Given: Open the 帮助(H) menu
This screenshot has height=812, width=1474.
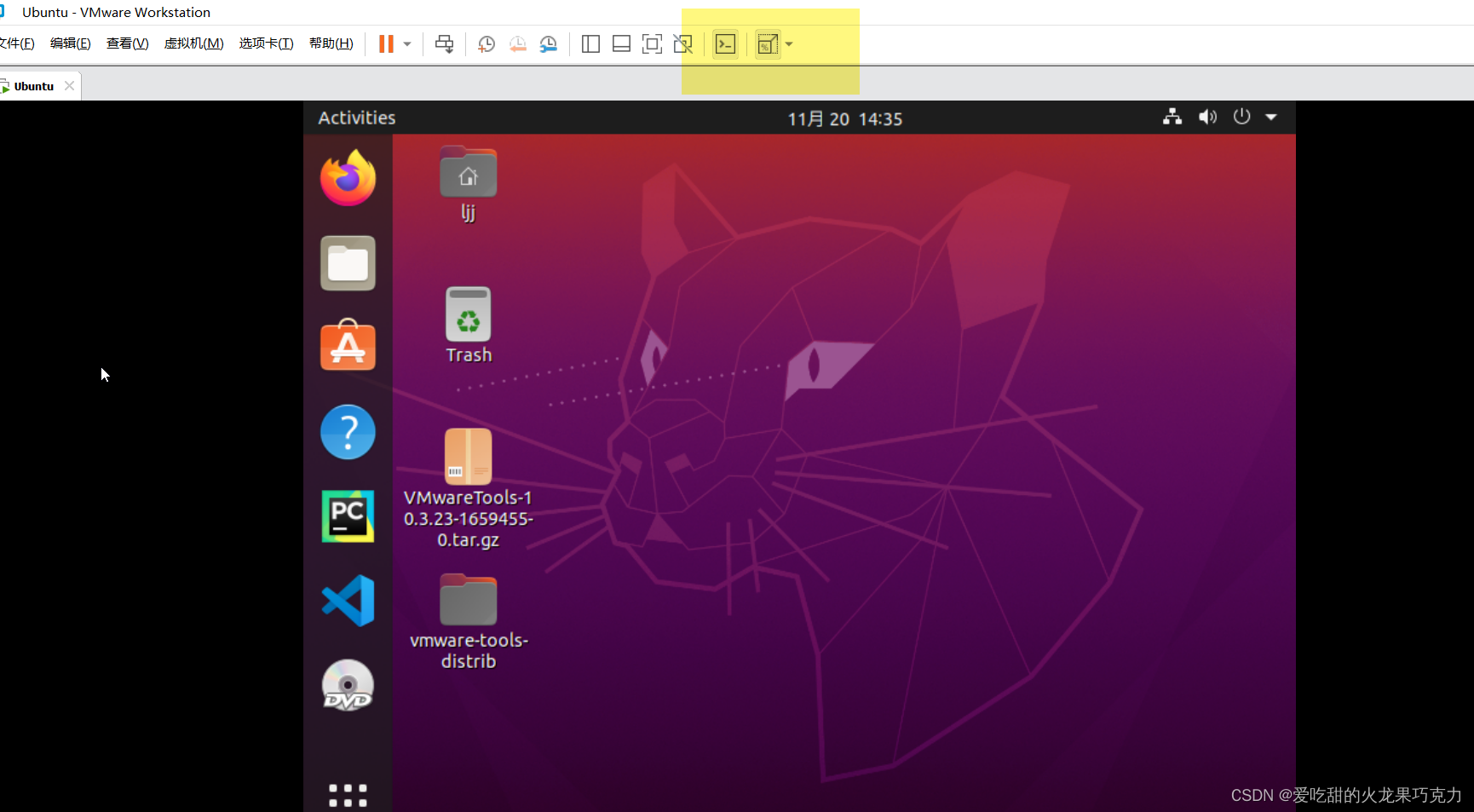Looking at the screenshot, I should pyautogui.click(x=331, y=43).
